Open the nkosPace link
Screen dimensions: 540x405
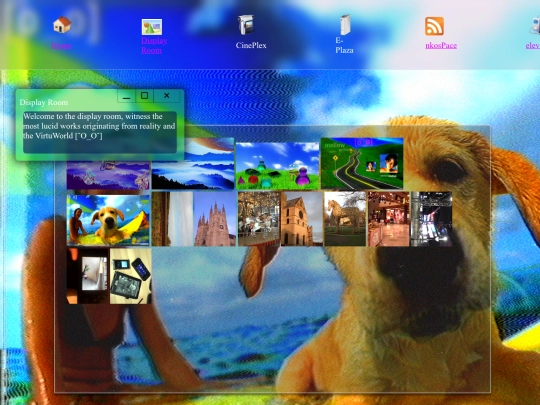coord(441,45)
